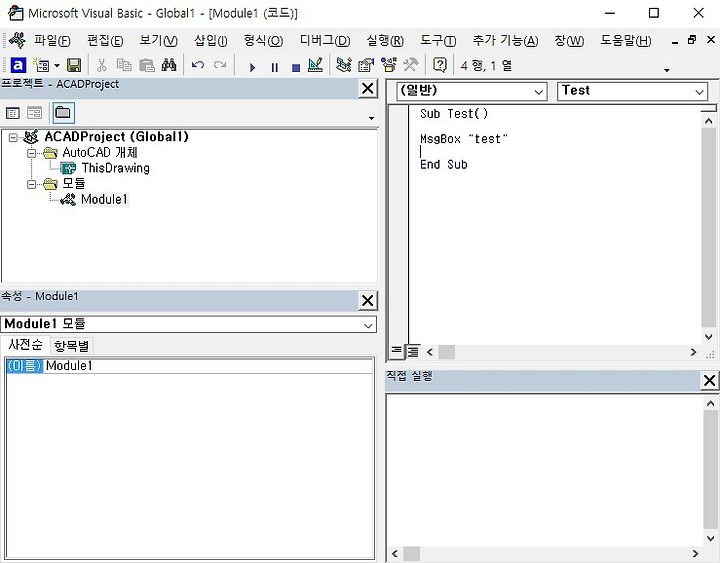Image resolution: width=720 pixels, height=563 pixels.
Task: Click the View AutoCAD icon in toolbar
Action: (18, 66)
